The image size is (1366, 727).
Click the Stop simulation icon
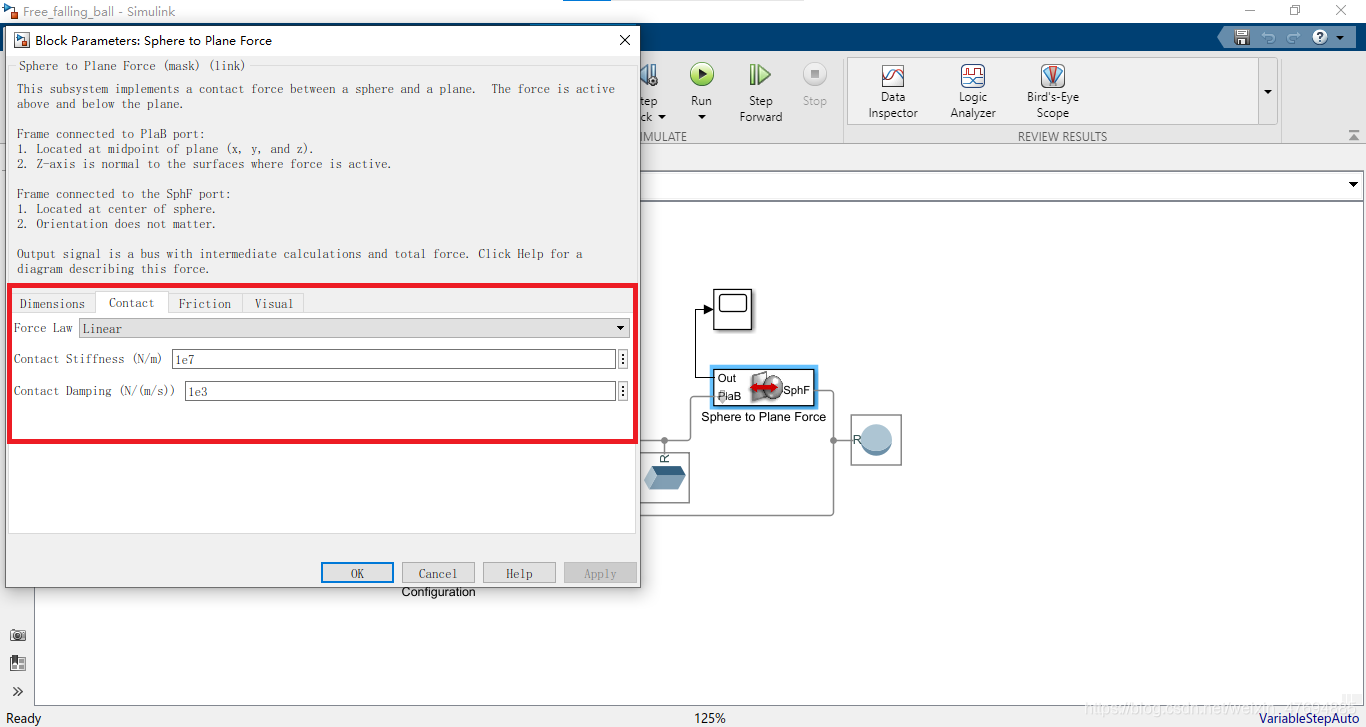pos(815,74)
